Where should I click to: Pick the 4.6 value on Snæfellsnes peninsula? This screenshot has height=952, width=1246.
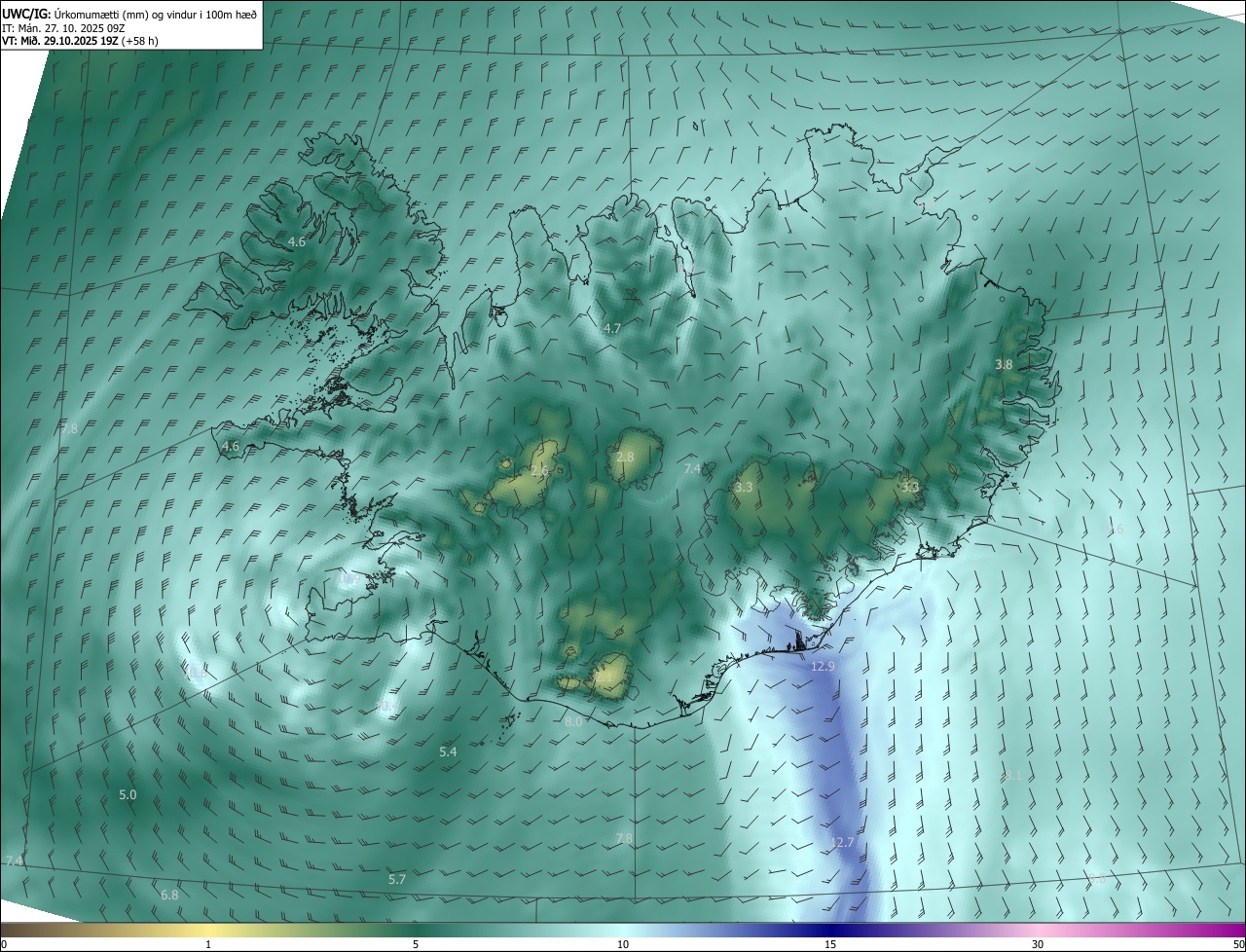(x=231, y=446)
